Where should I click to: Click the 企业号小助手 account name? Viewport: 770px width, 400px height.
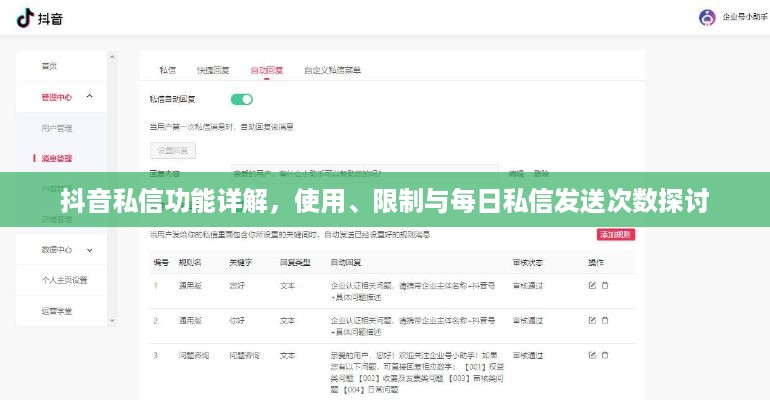pyautogui.click(x=744, y=17)
